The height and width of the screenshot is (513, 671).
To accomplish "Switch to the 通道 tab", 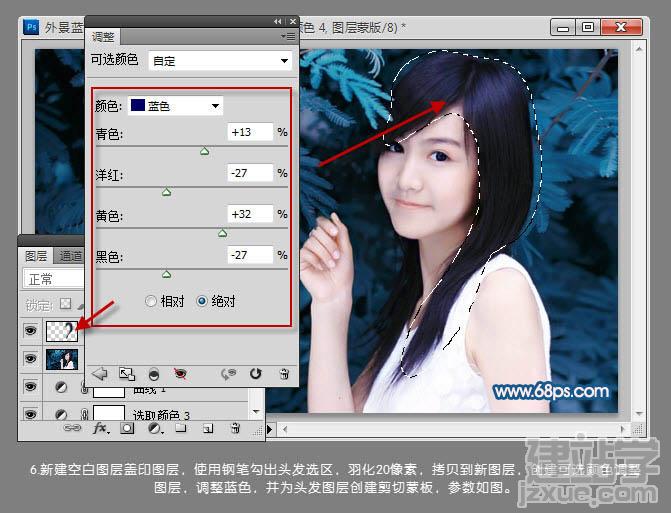I will [x=70, y=256].
